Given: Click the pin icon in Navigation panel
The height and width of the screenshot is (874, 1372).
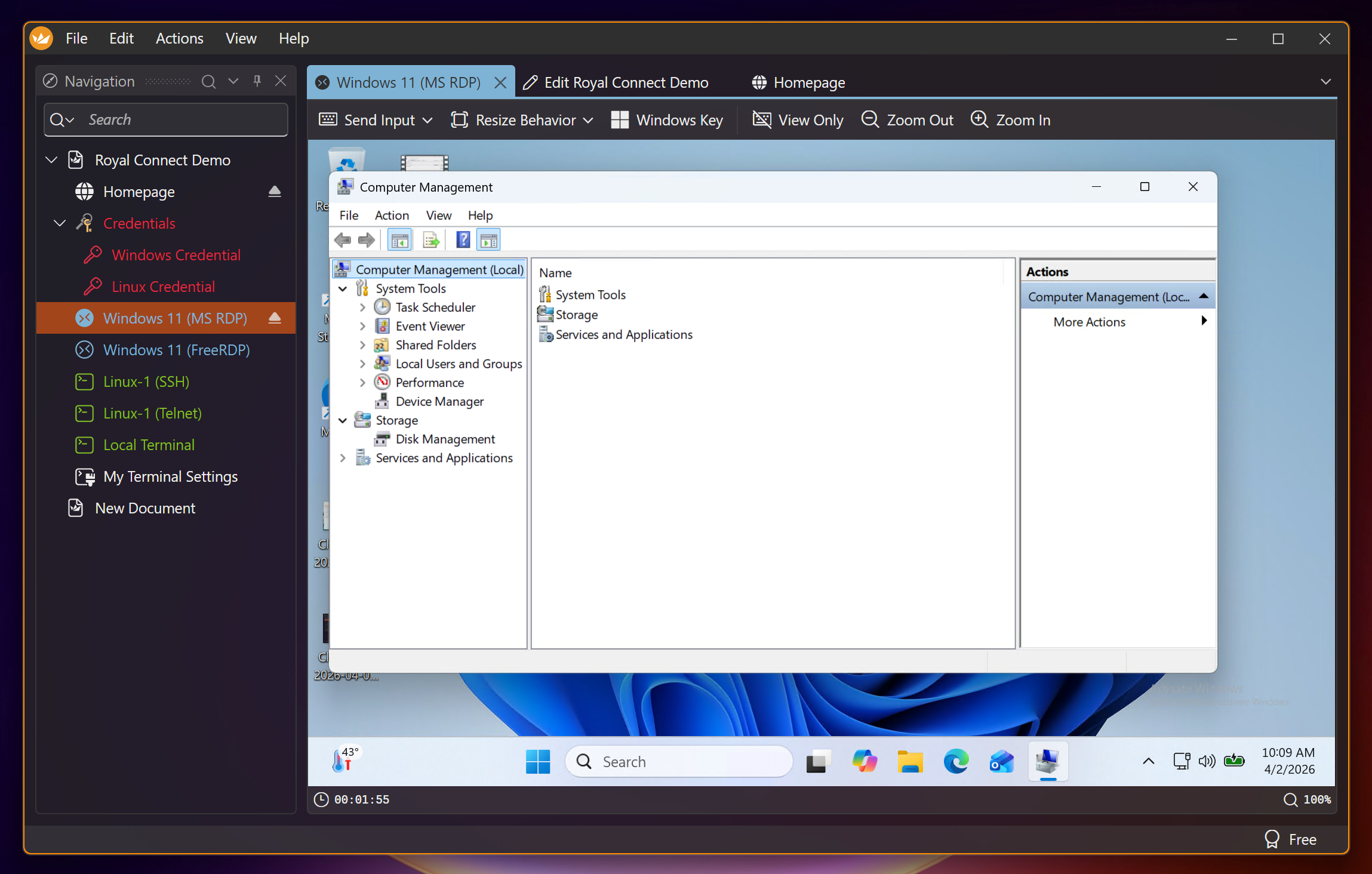Looking at the screenshot, I should (x=257, y=81).
